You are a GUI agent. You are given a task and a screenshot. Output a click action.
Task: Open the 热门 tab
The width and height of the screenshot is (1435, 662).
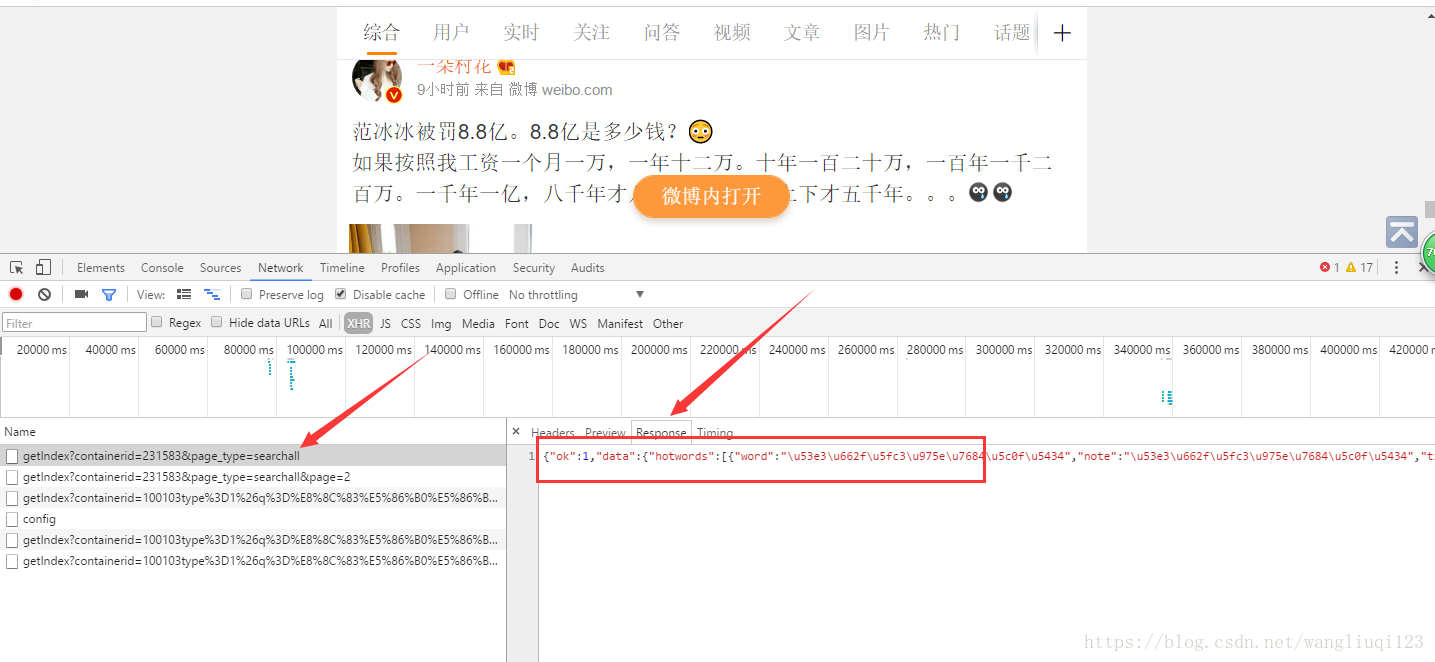(942, 33)
